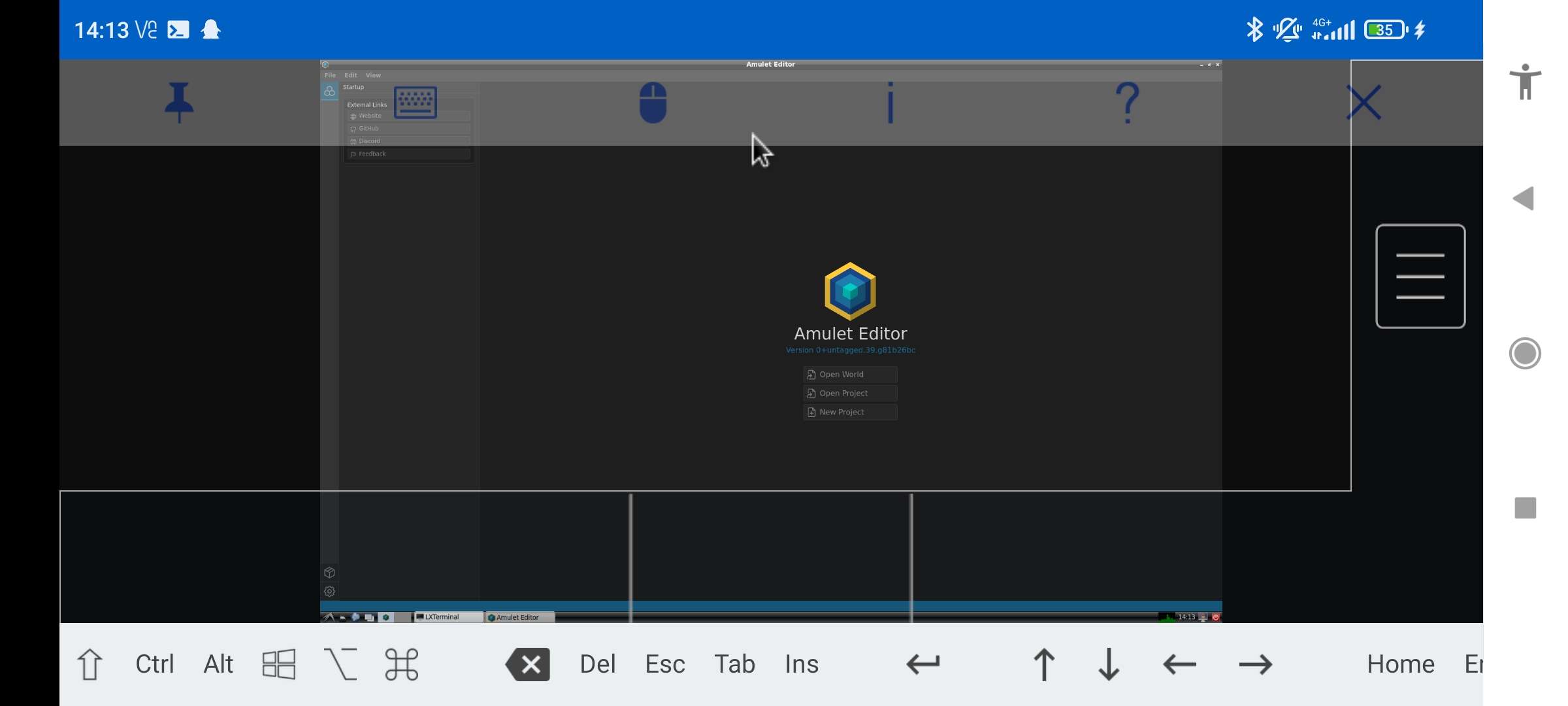Screen dimensions: 1568x706
Task: Toggle the Alt modifier key
Action: click(x=217, y=664)
